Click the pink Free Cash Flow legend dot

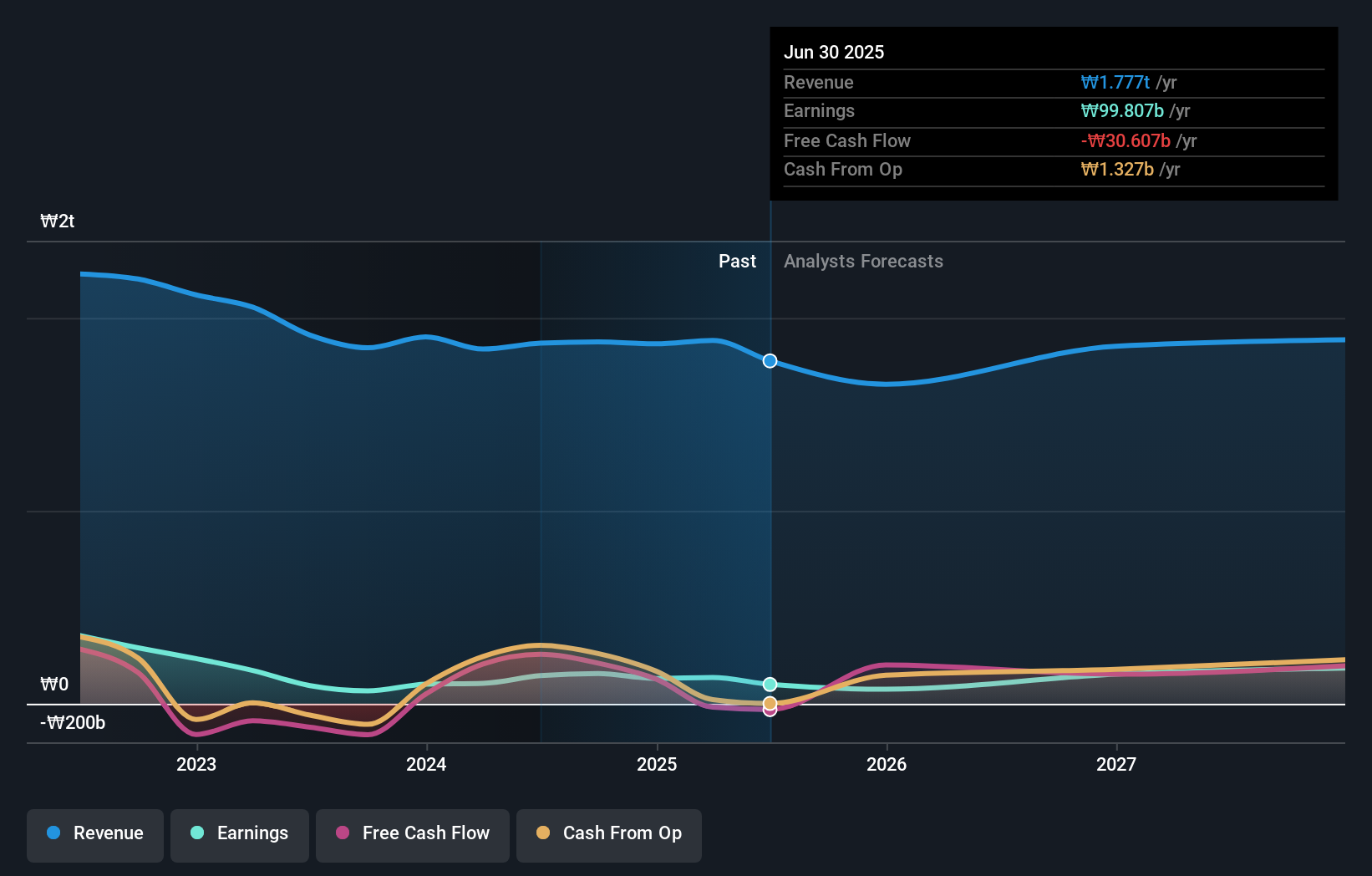(x=342, y=833)
